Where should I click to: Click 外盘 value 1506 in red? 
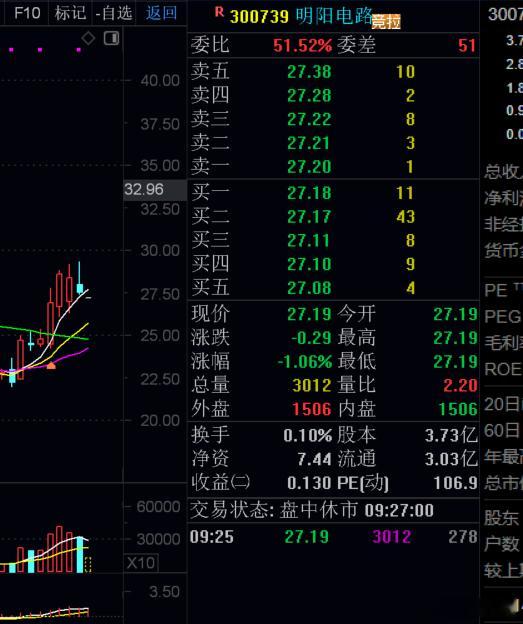312,409
